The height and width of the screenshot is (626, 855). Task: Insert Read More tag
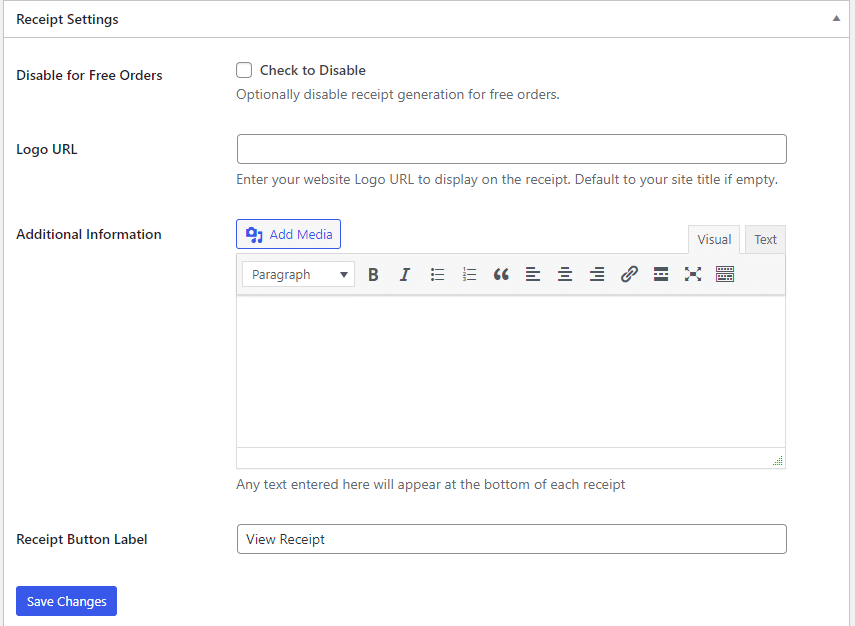click(661, 274)
